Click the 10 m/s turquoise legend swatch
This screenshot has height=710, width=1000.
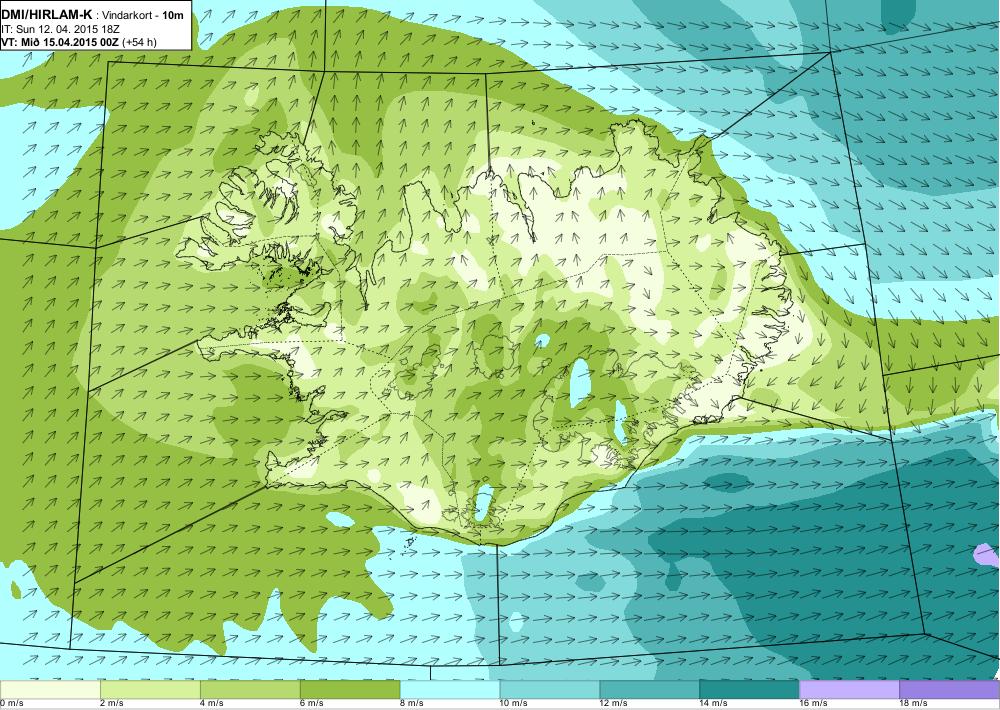[x=550, y=690]
